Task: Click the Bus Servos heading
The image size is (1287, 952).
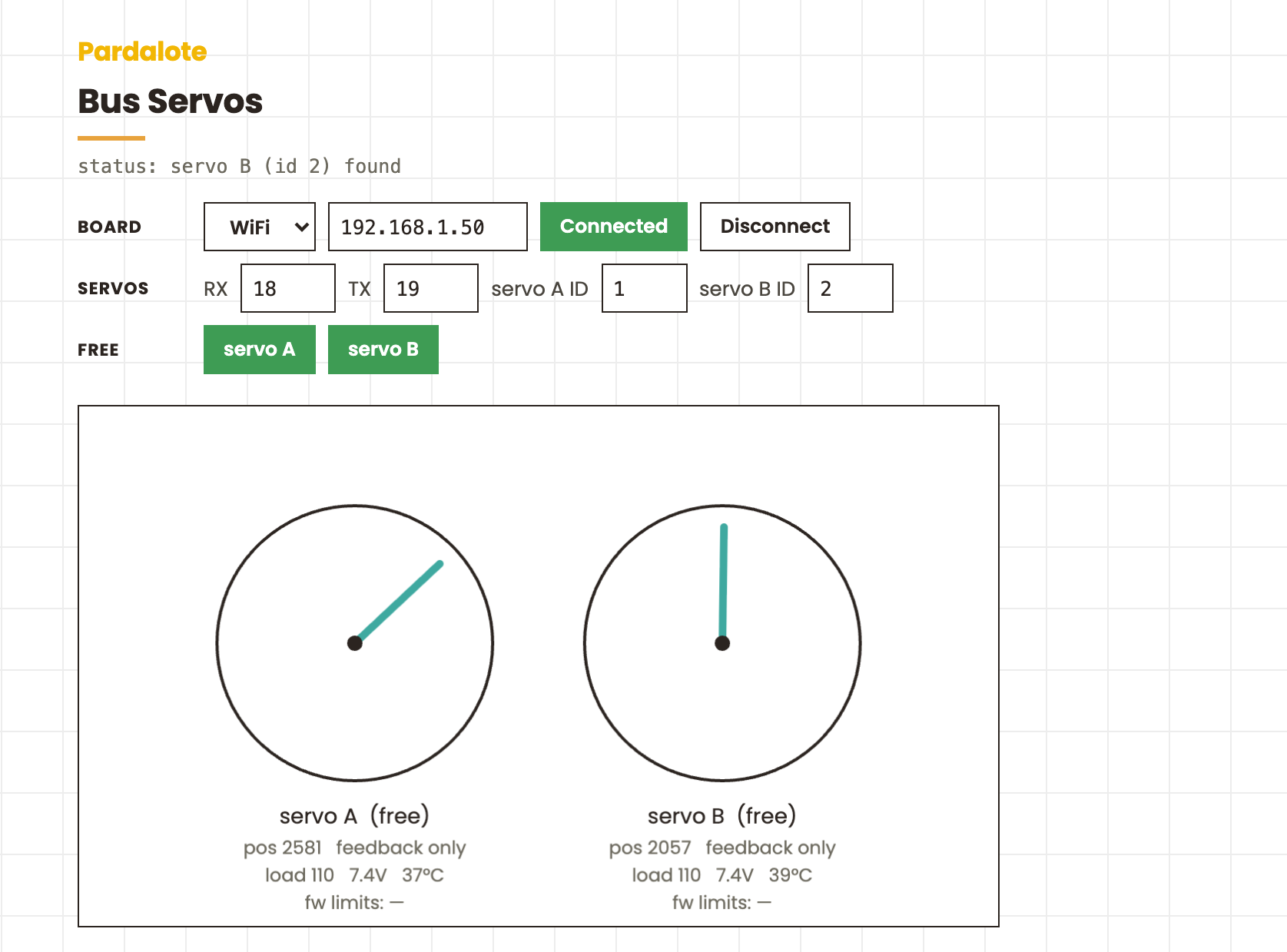Action: (x=170, y=101)
